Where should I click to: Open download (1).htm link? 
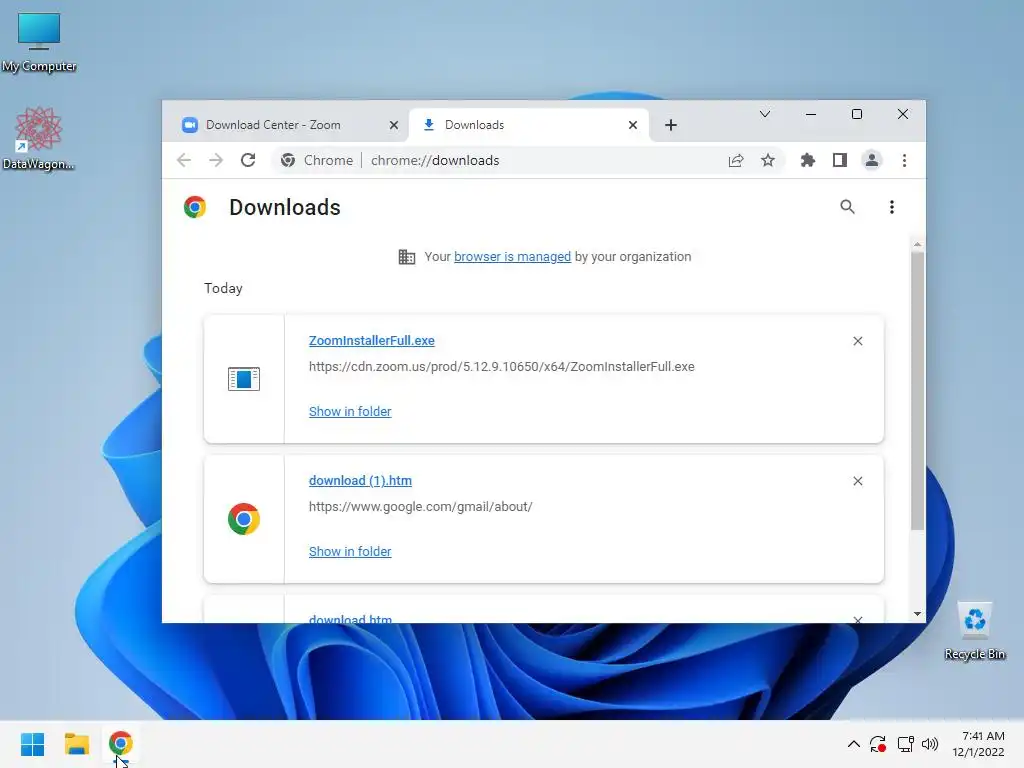360,481
